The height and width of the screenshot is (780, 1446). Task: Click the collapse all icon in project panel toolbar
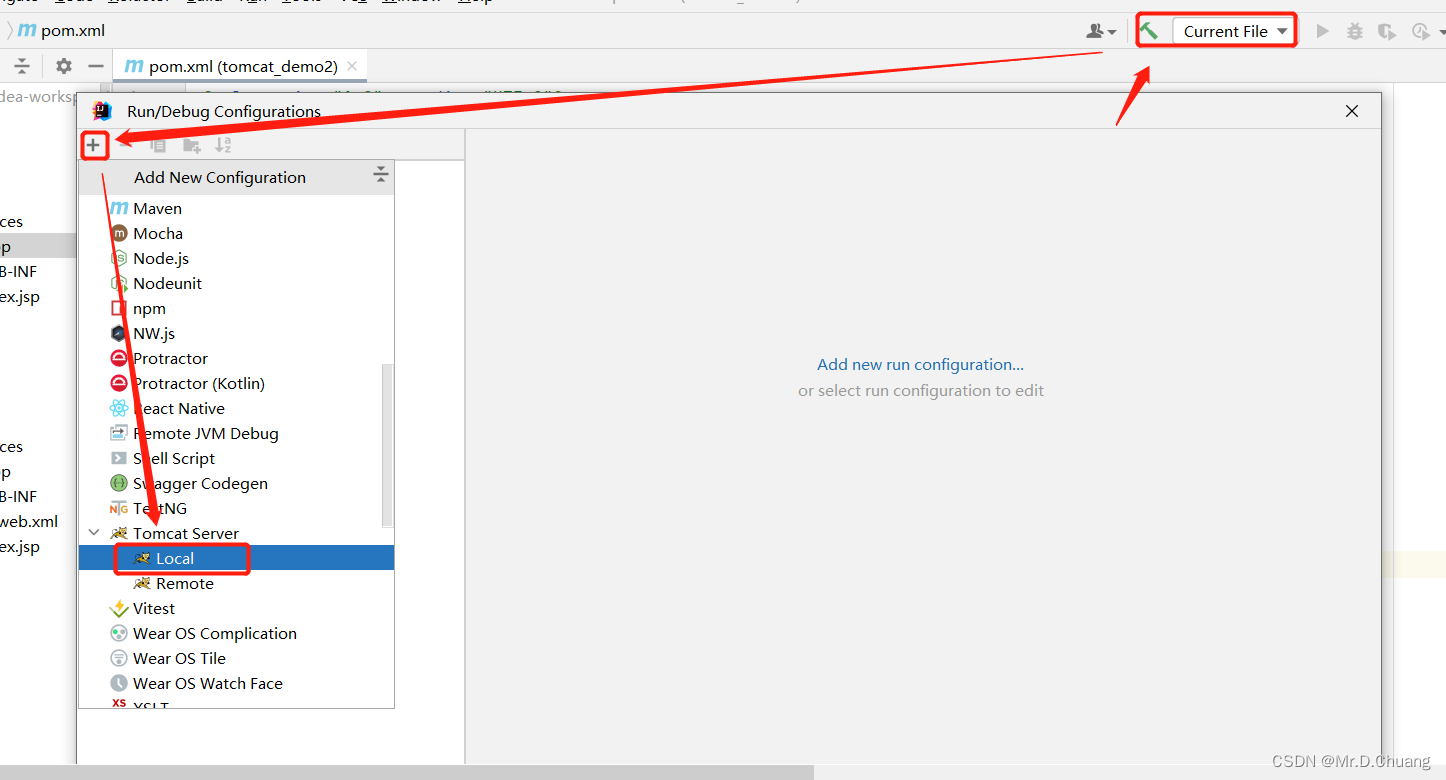22,66
